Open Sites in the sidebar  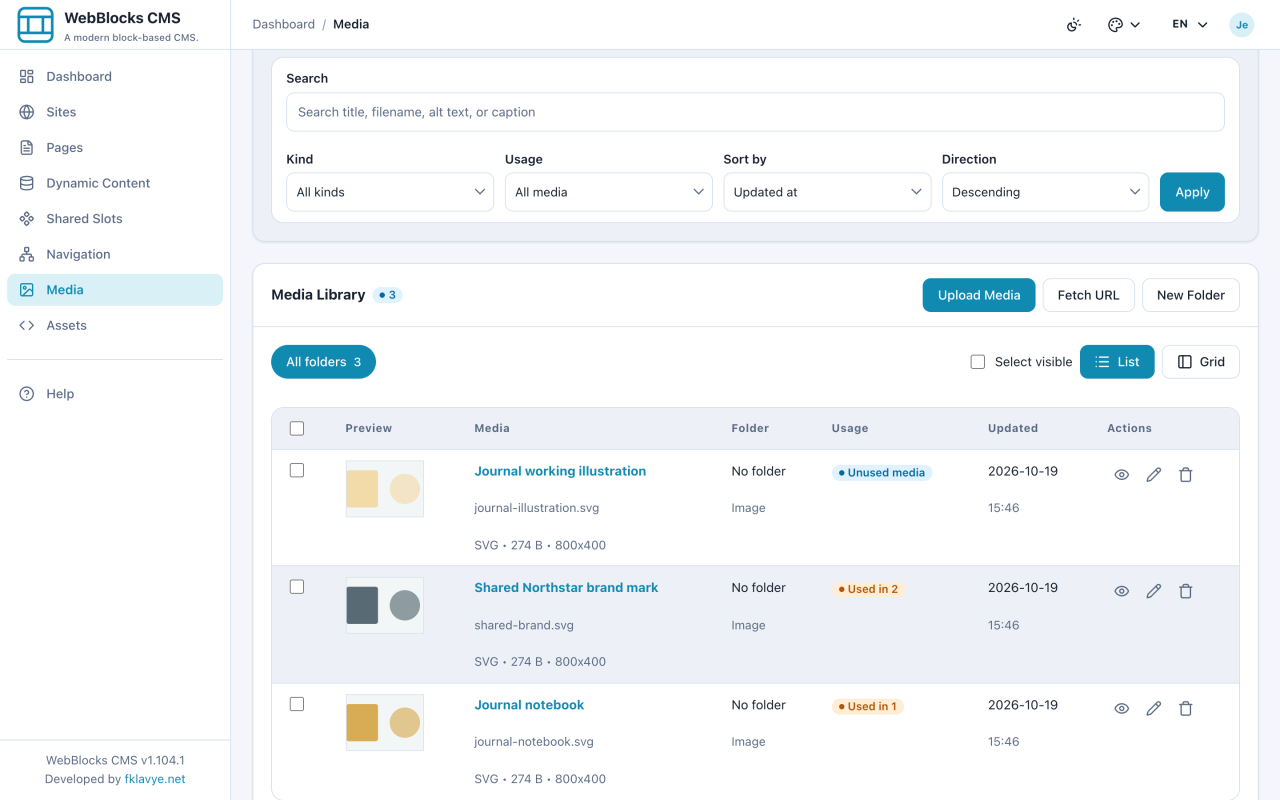point(115,112)
